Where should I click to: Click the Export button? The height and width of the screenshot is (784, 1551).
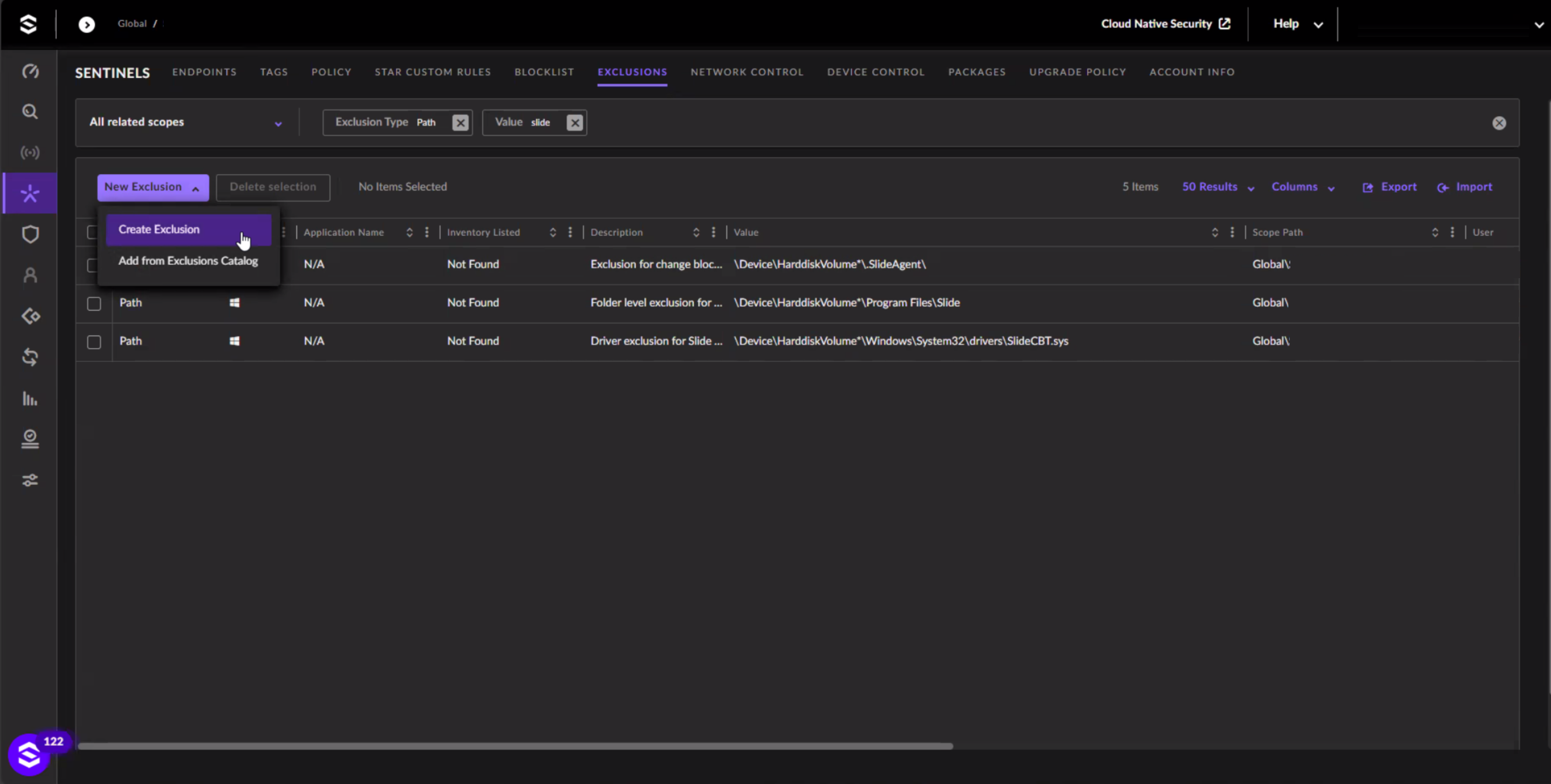(1390, 187)
